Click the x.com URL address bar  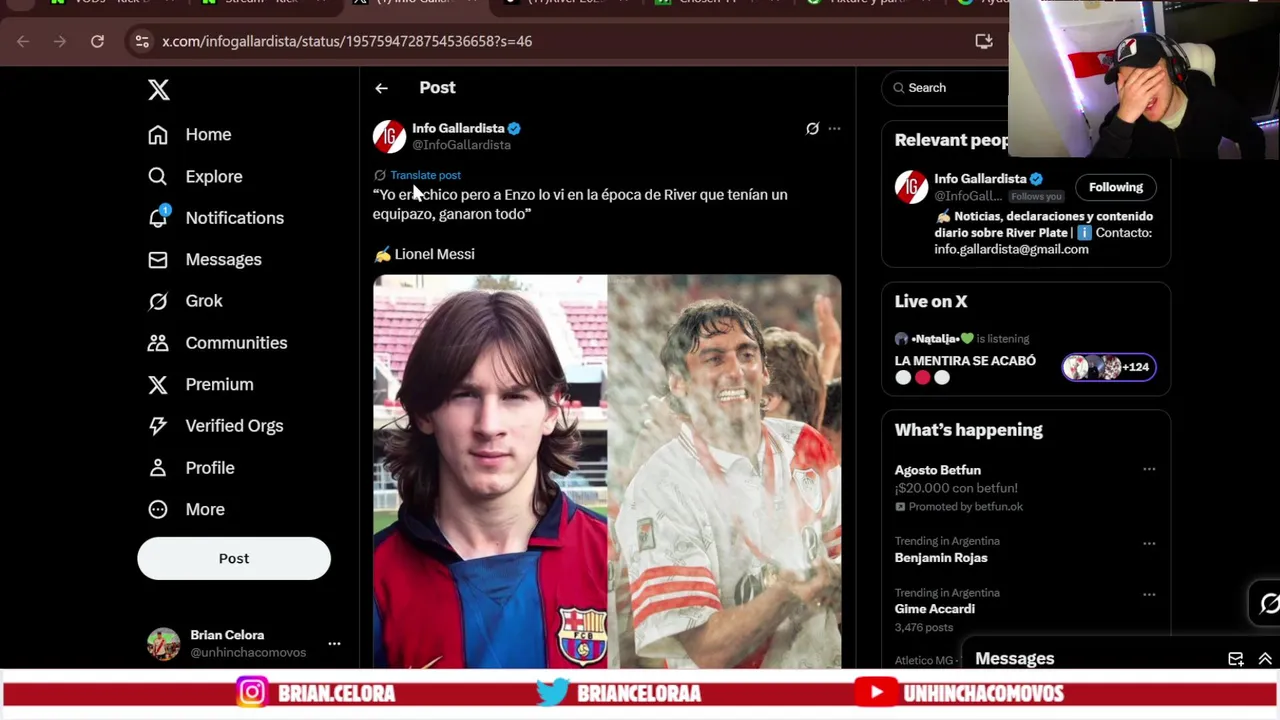[346, 41]
